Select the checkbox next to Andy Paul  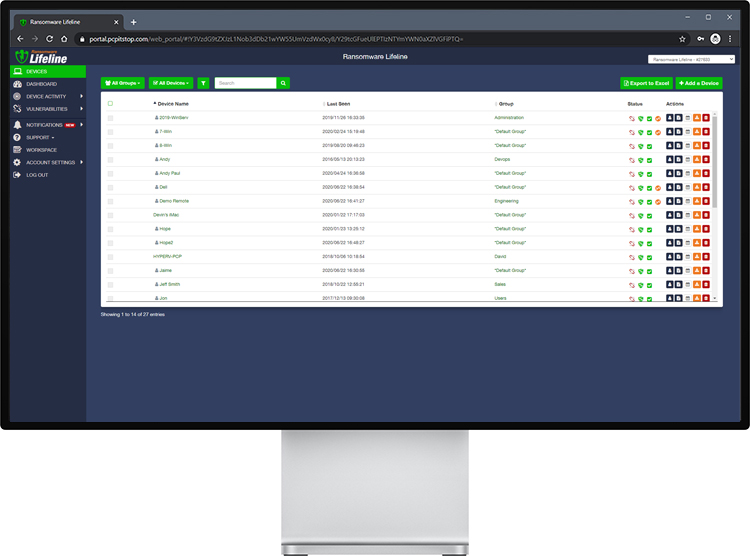(x=110, y=173)
